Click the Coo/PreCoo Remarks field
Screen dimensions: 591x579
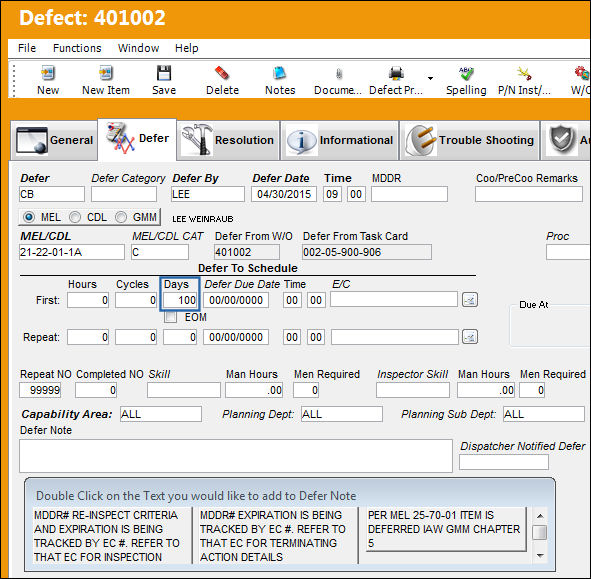point(529,194)
